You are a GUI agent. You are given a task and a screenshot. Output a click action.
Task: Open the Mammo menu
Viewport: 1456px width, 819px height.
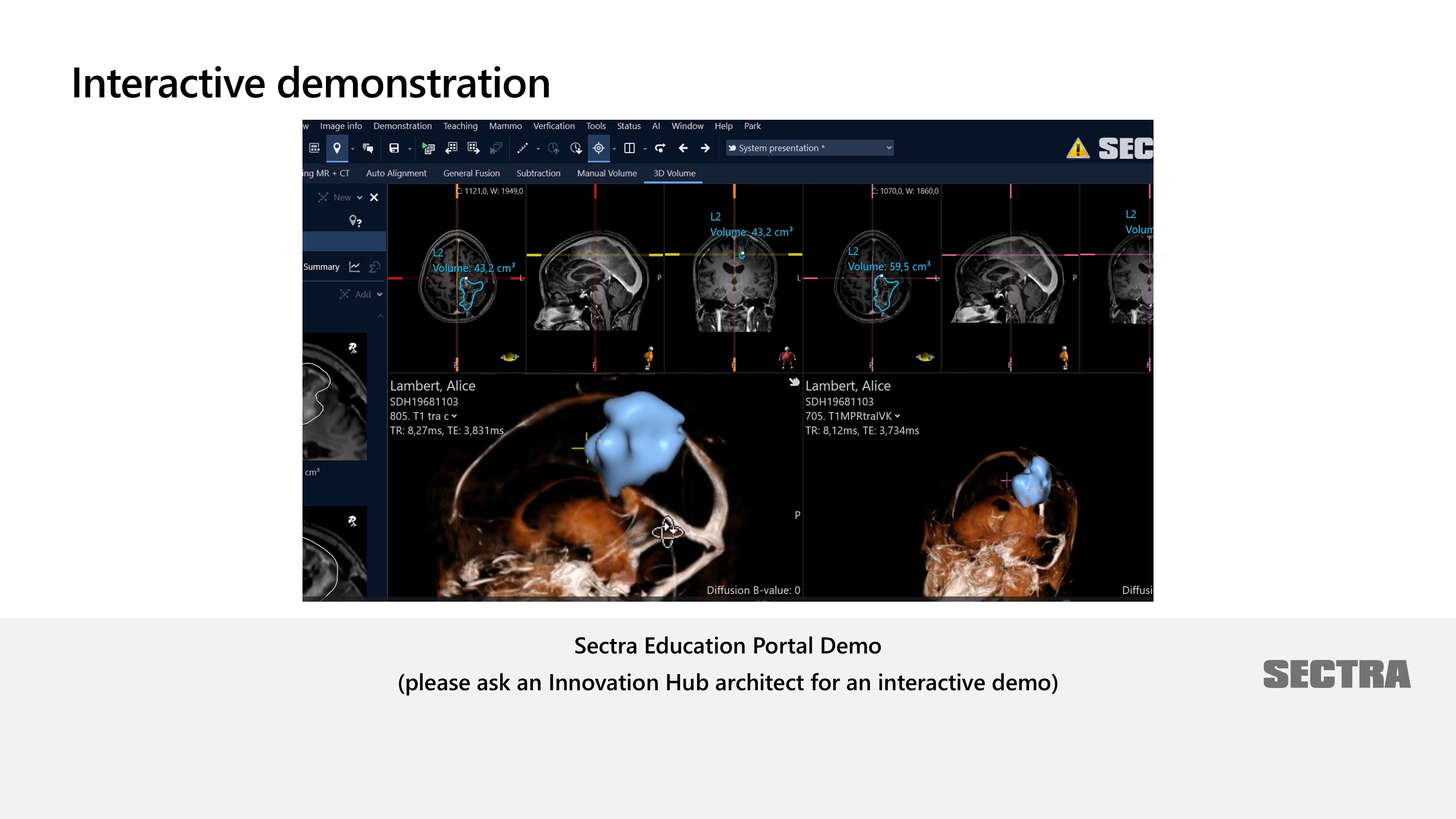pos(505,126)
